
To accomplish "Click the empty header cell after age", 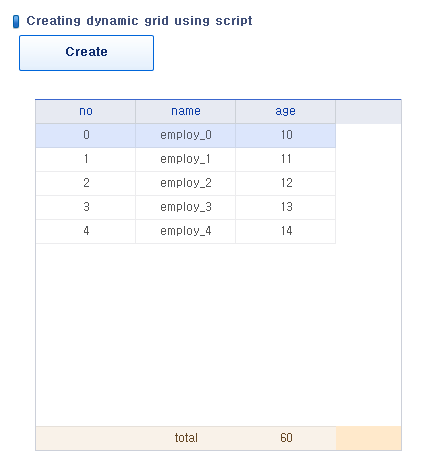I will pyautogui.click(x=368, y=112).
